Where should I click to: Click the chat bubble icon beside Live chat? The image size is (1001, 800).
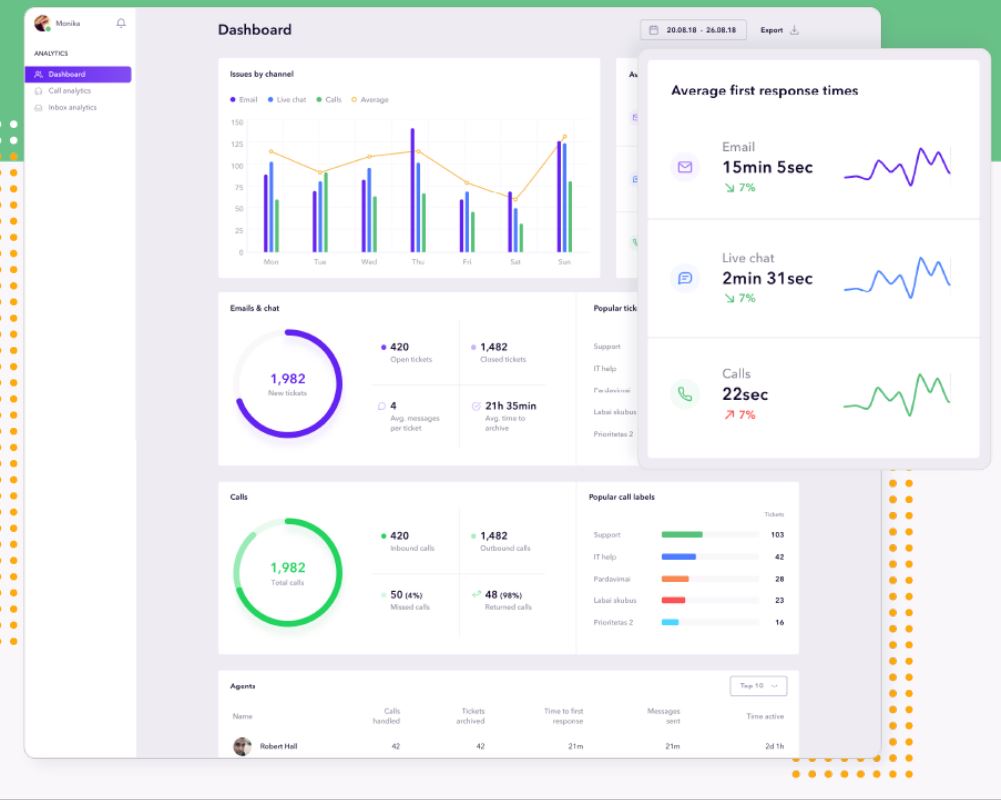click(x=685, y=278)
